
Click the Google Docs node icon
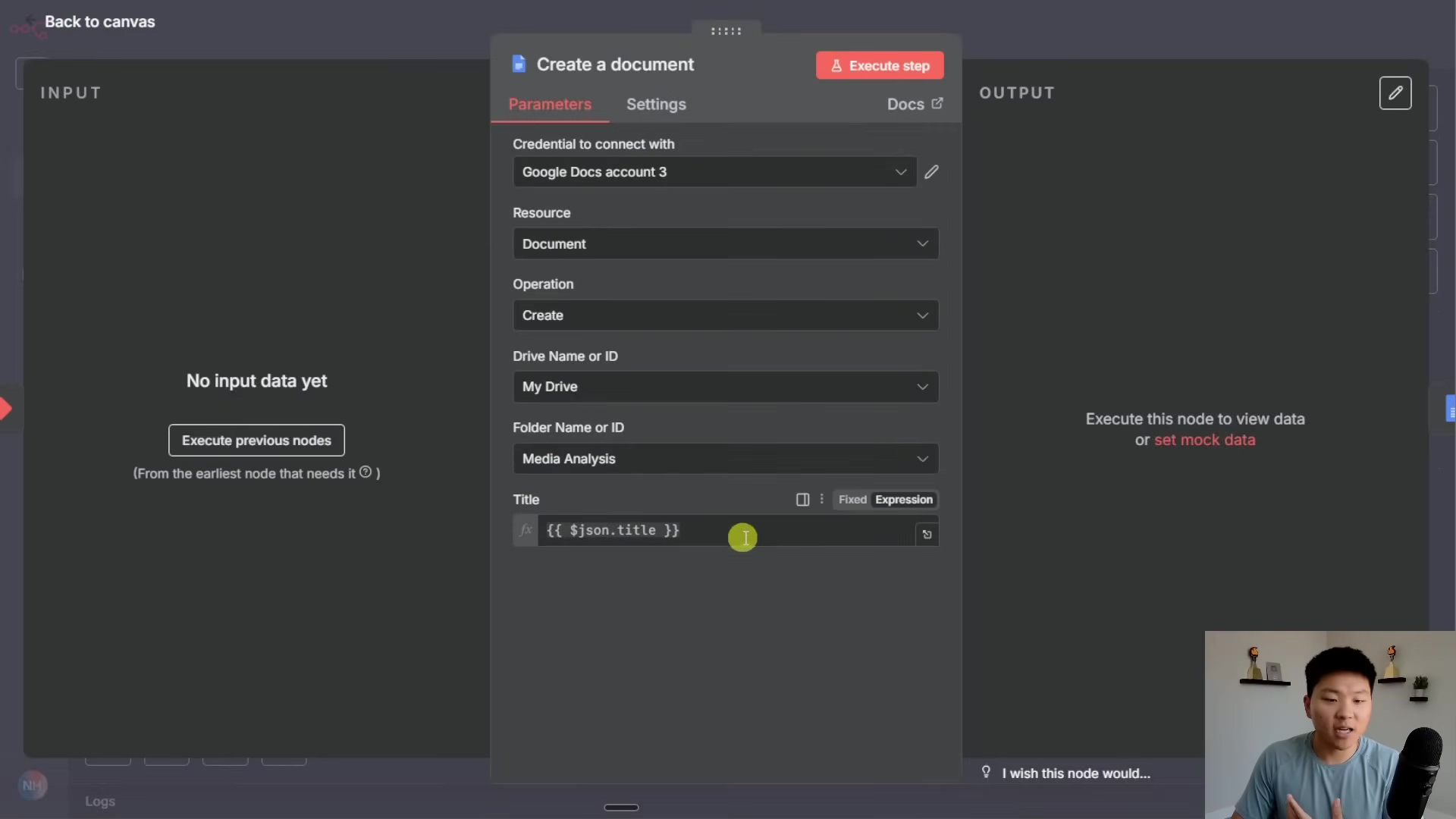519,64
